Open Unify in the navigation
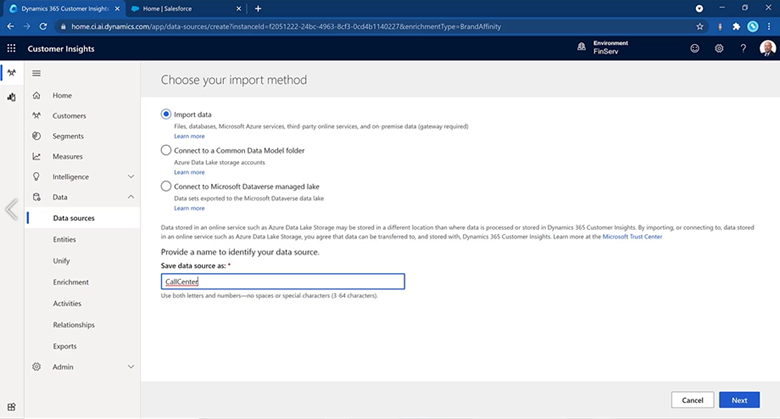The image size is (780, 419). click(x=61, y=261)
